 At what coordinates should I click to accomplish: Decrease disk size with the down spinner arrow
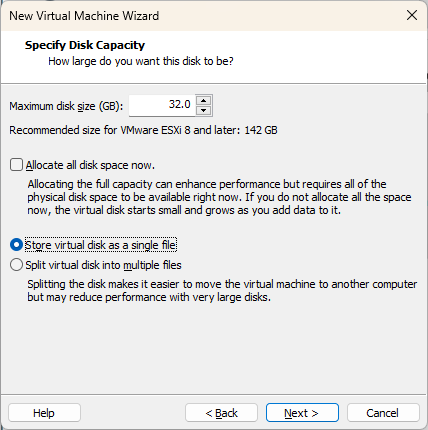pyautogui.click(x=204, y=110)
